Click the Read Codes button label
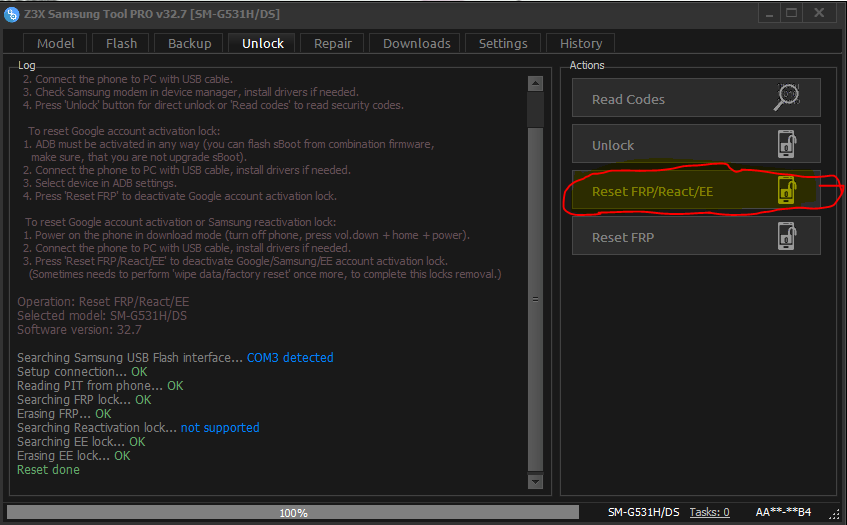This screenshot has height=525, width=847. (x=628, y=99)
